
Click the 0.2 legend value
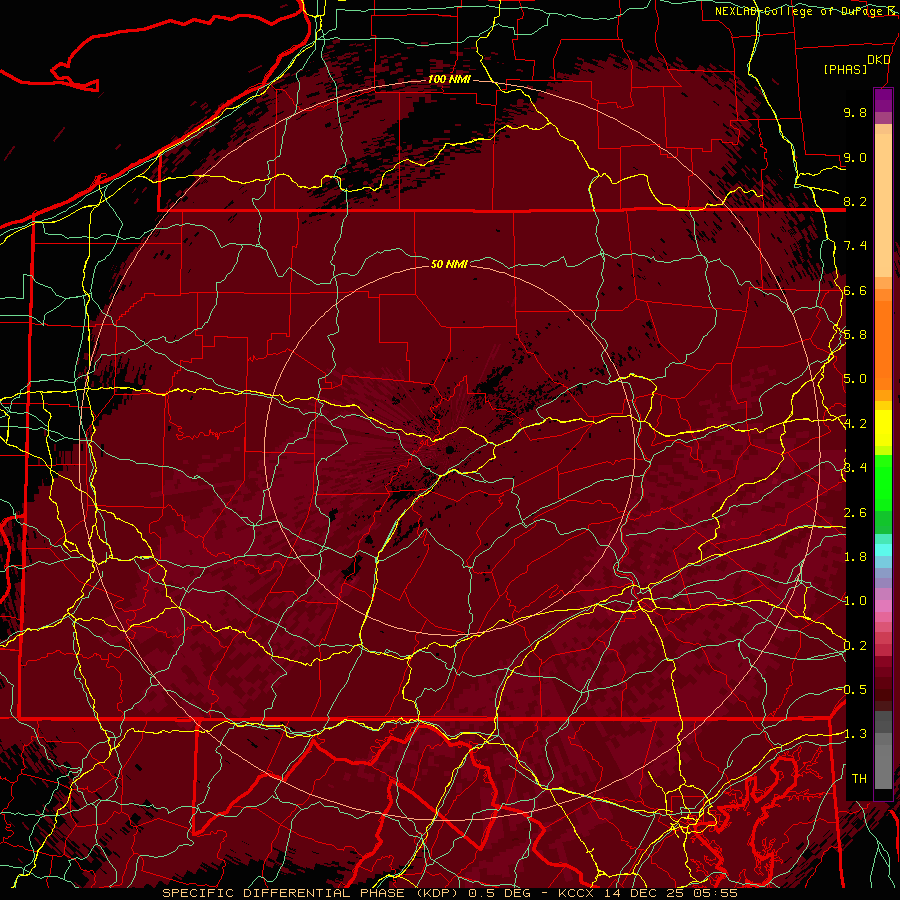(855, 646)
